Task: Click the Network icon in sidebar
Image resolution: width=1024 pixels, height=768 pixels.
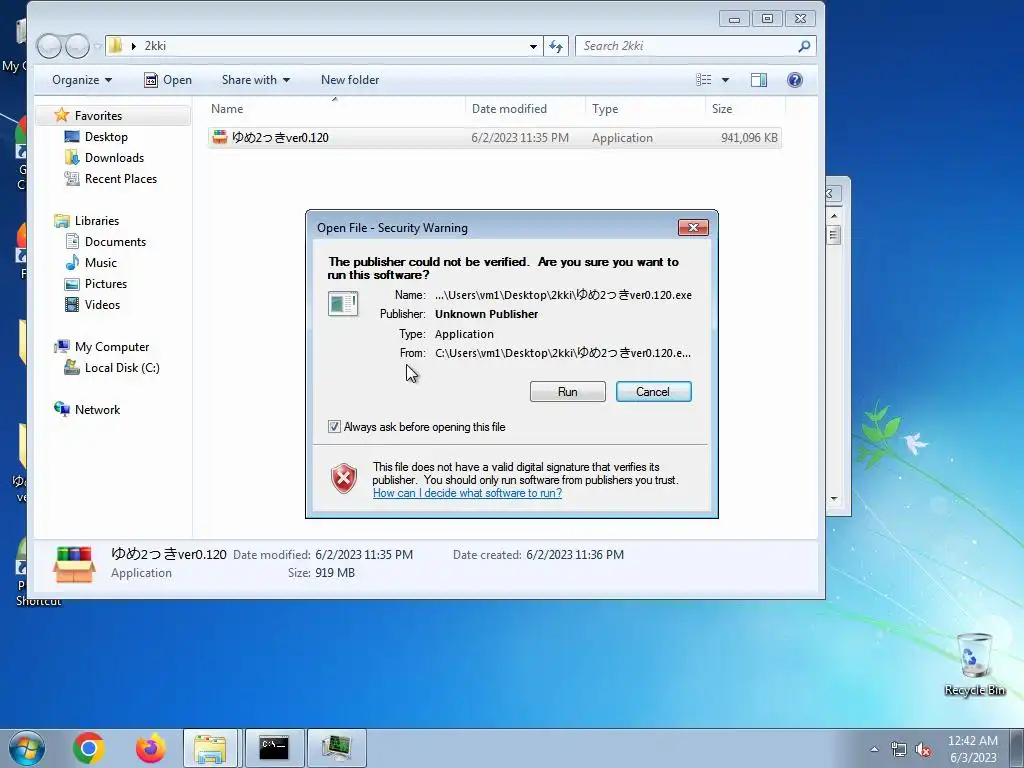Action: [x=62, y=409]
